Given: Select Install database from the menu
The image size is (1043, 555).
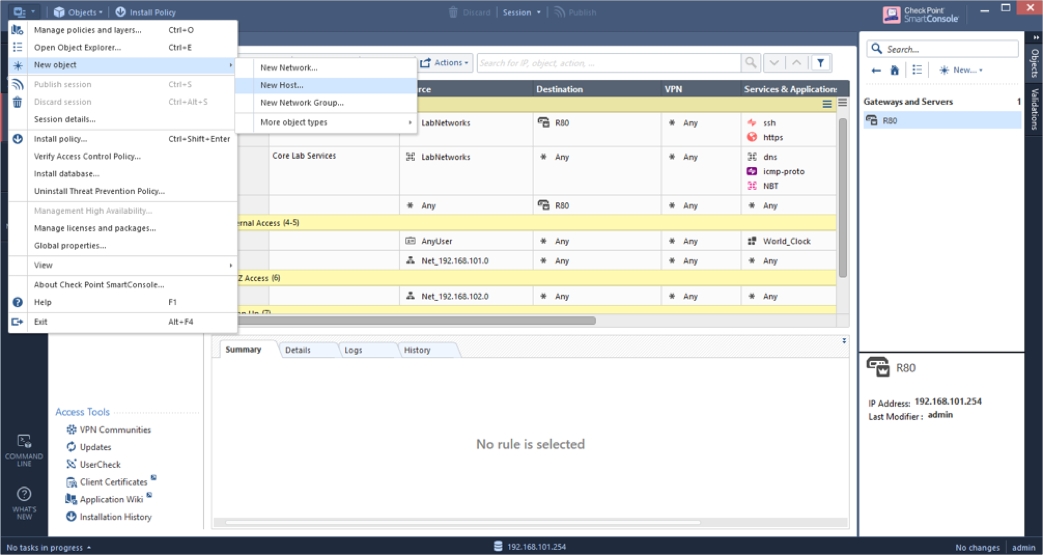Looking at the screenshot, I should click(x=67, y=173).
